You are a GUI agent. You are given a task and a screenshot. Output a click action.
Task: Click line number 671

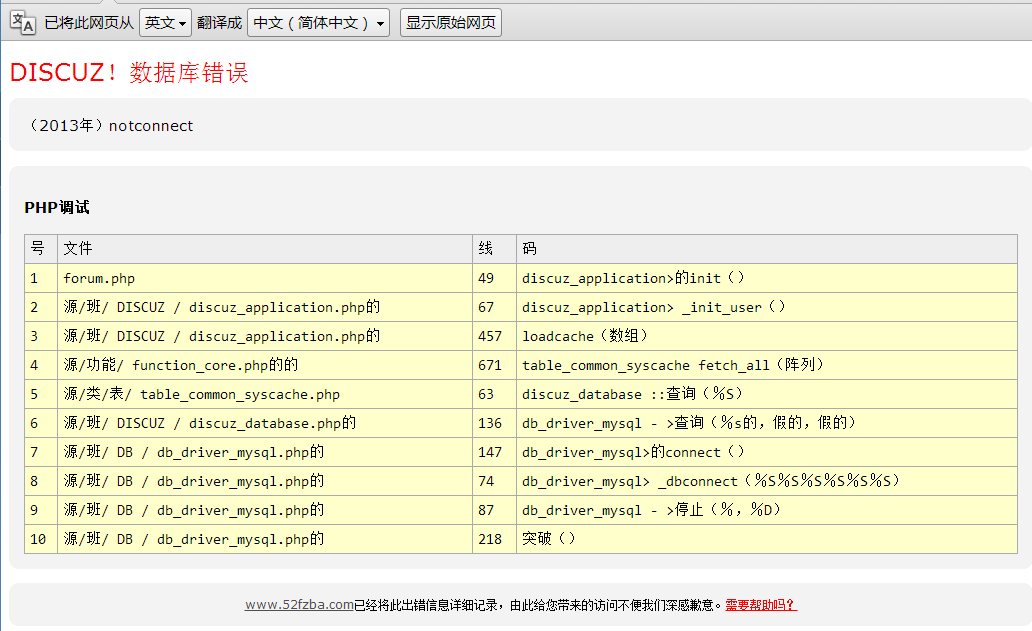(494, 365)
